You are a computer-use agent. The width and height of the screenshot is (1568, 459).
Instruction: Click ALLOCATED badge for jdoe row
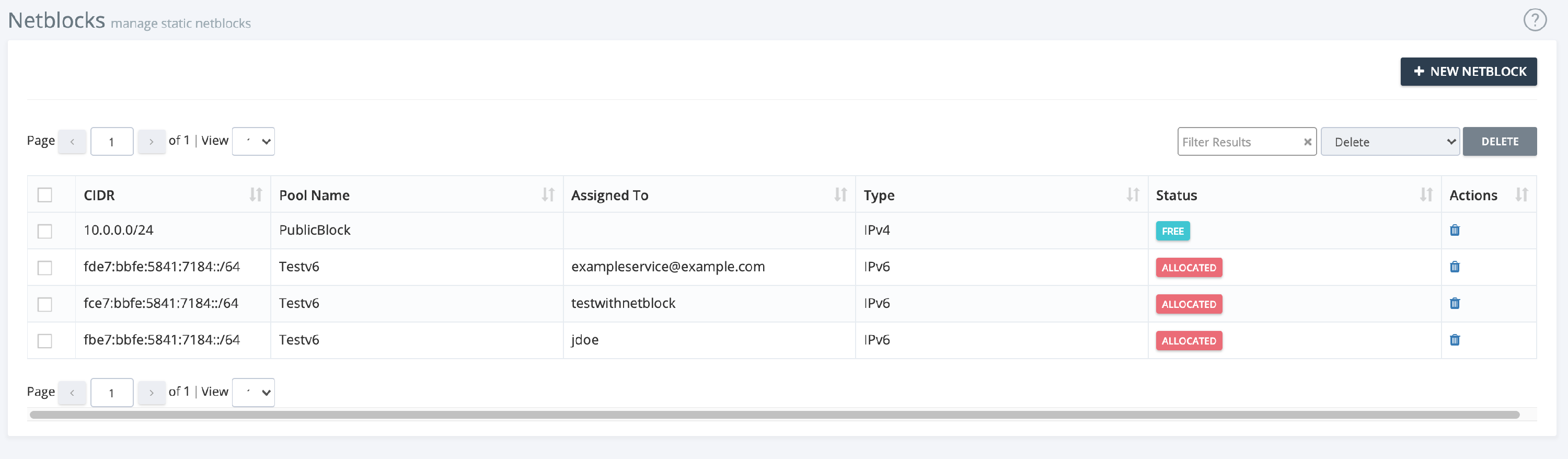[1189, 340]
